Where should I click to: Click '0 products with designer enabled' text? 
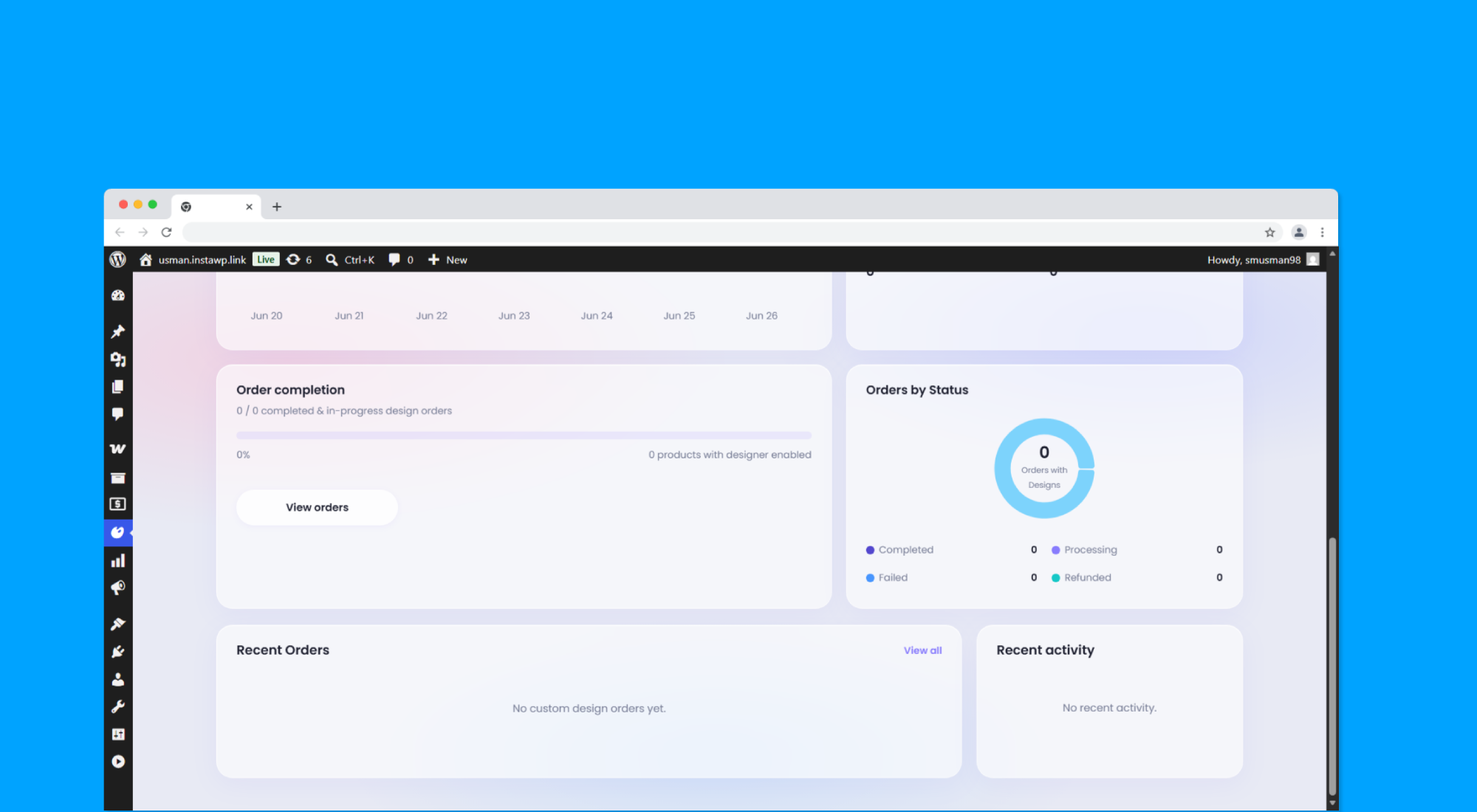click(730, 455)
